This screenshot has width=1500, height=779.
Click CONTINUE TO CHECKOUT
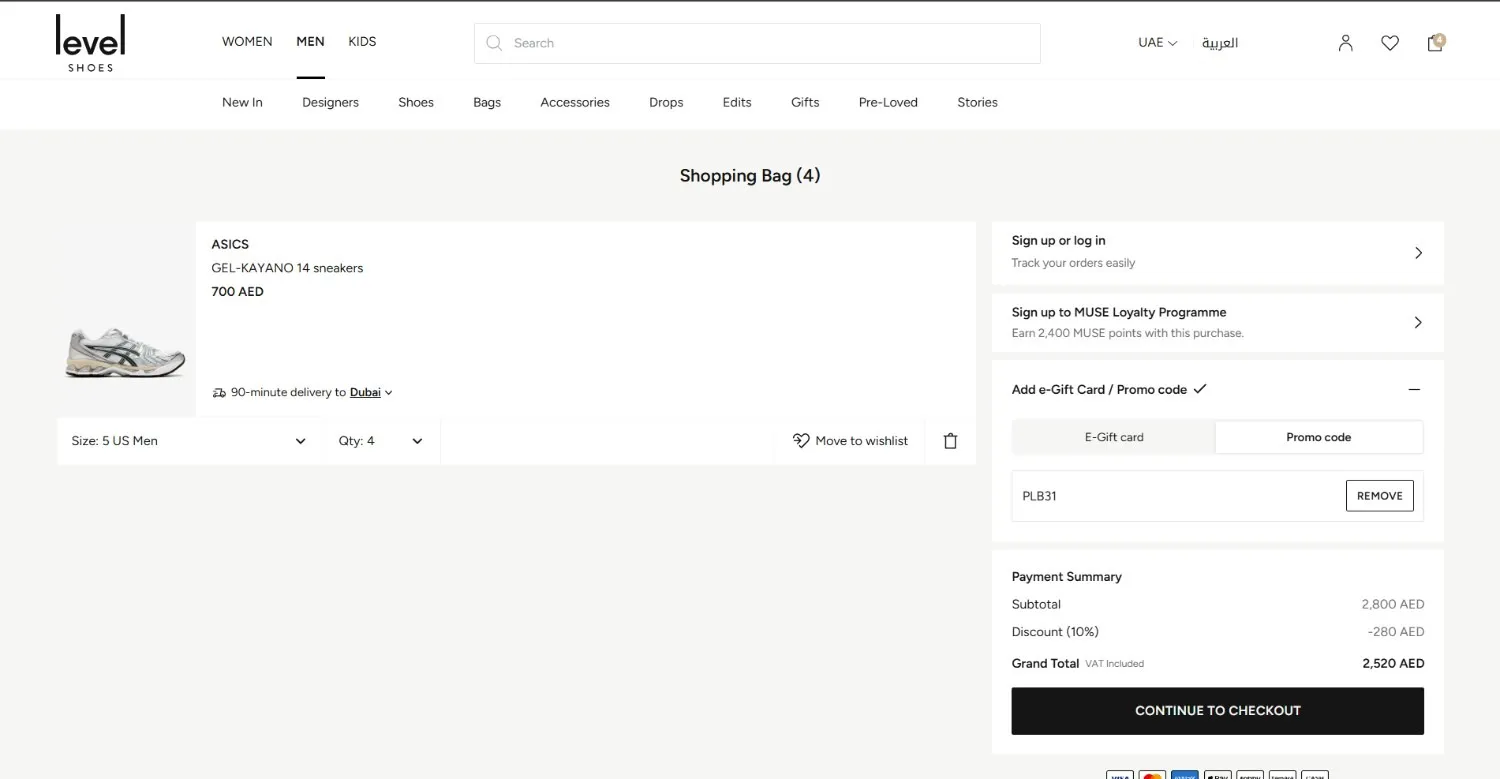pos(1218,711)
